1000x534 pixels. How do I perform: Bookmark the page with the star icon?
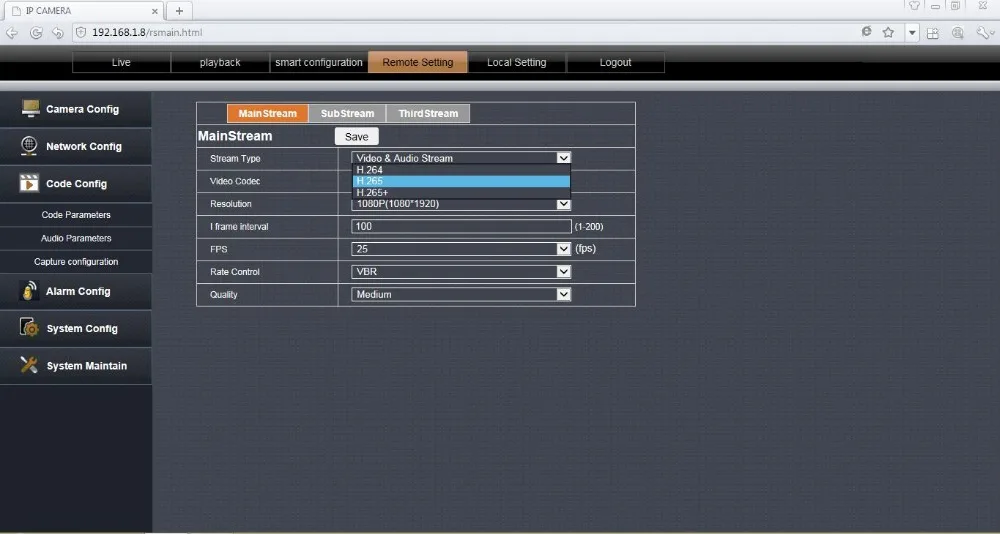888,32
